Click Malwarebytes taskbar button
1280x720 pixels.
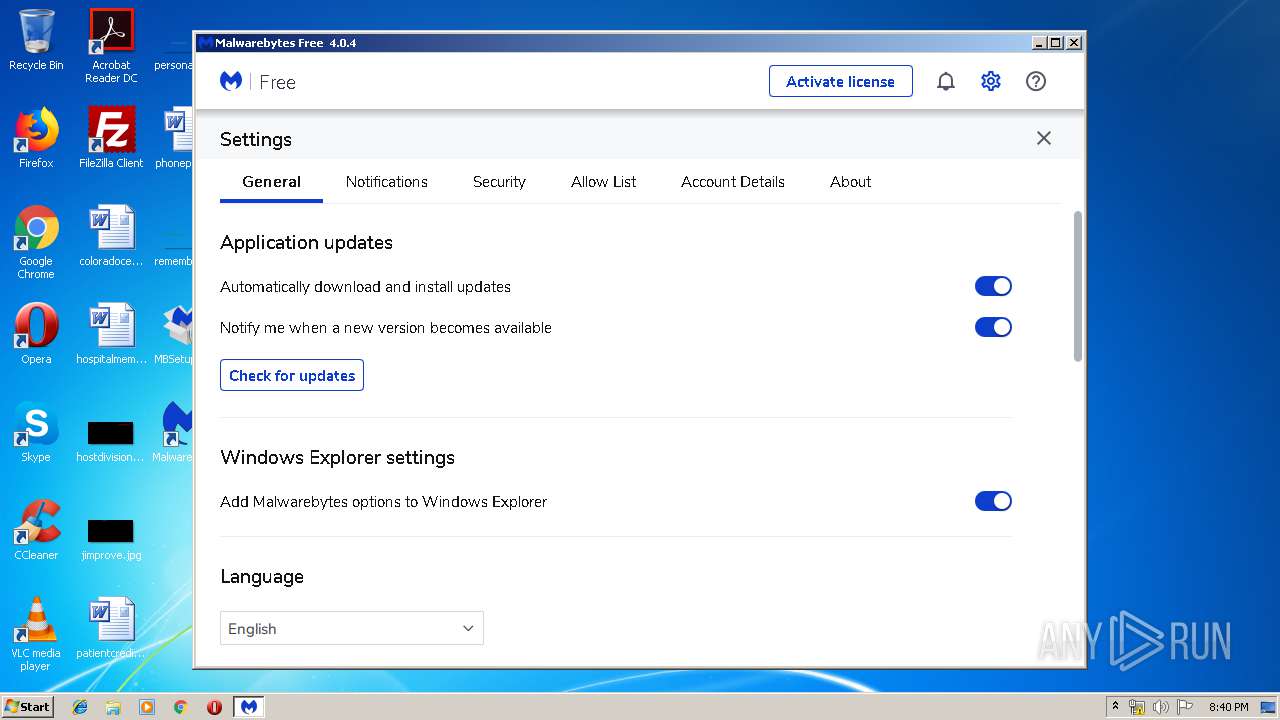click(248, 707)
